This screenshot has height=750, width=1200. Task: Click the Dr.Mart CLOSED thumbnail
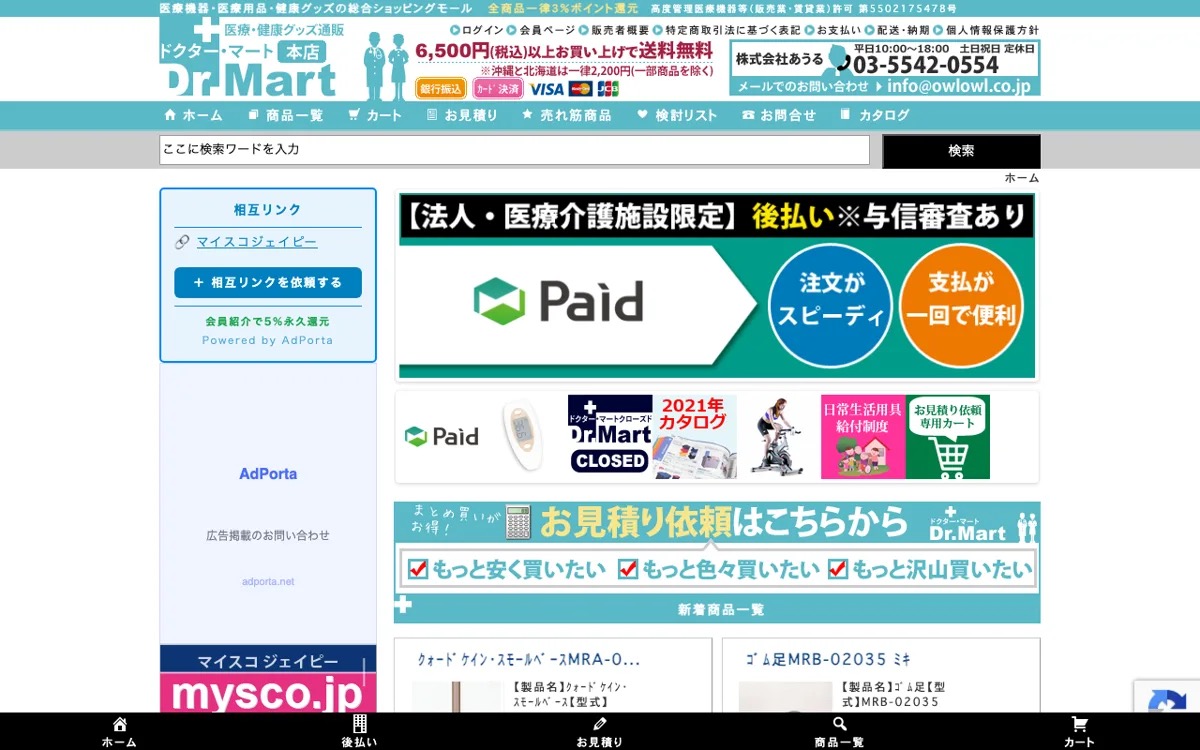click(x=610, y=437)
